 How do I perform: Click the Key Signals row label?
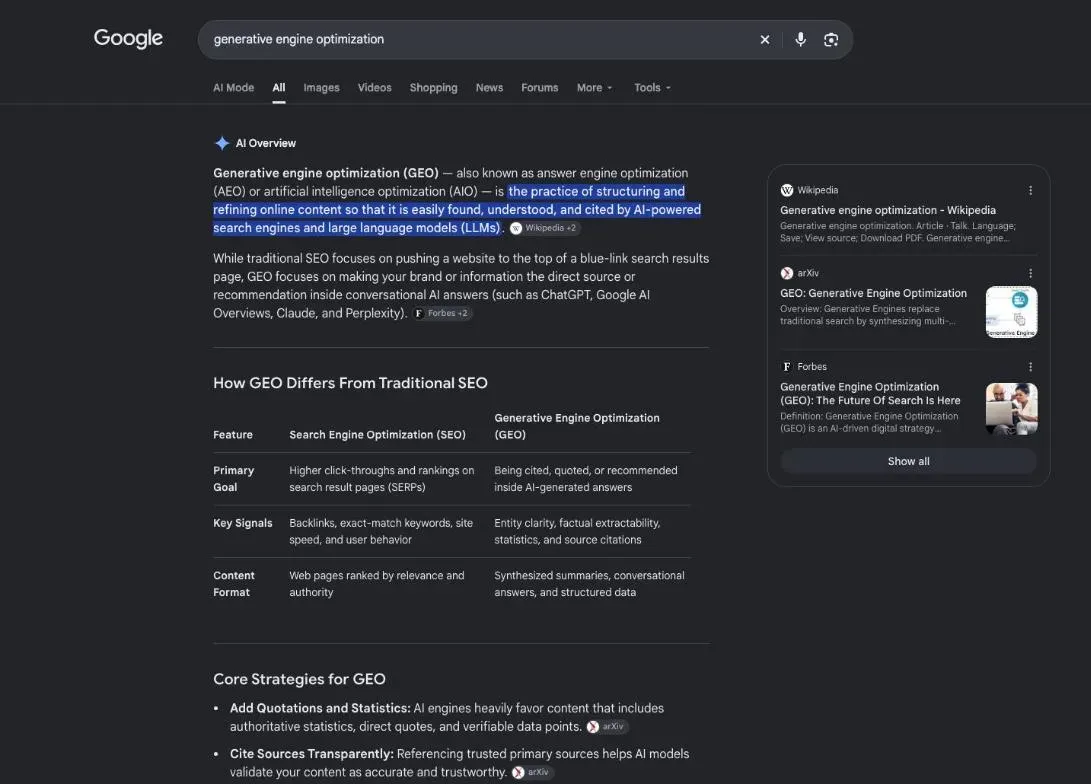point(243,523)
